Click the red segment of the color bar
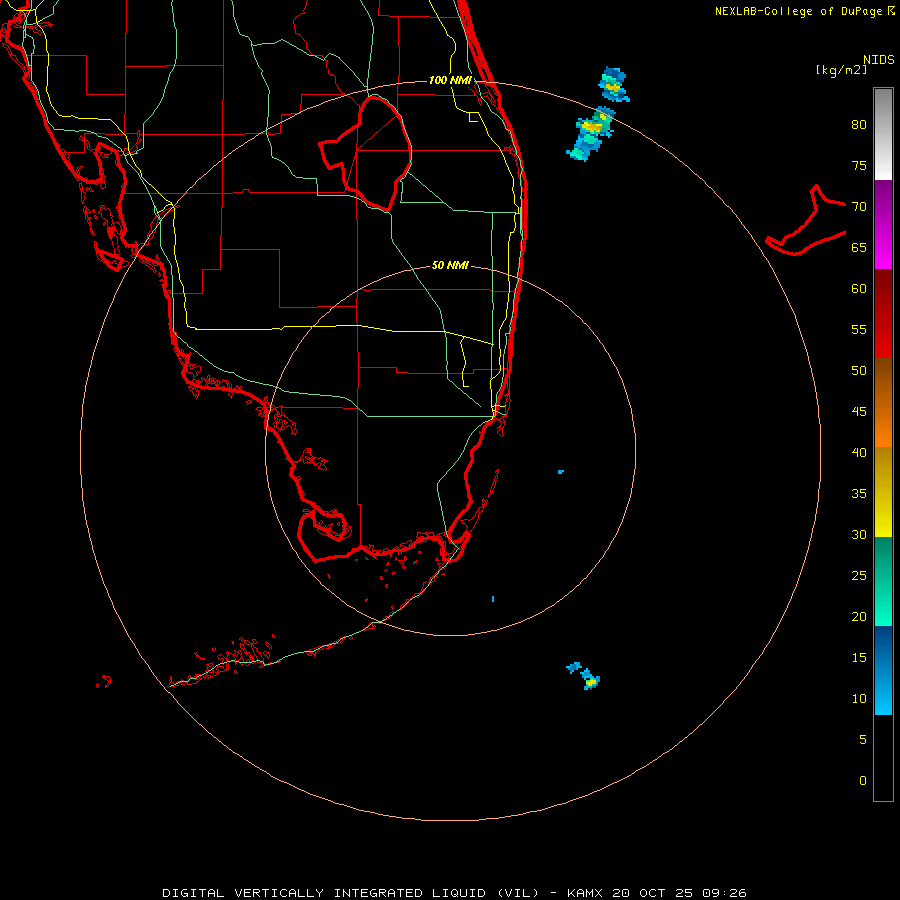Viewport: 900px width, 900px height. click(883, 313)
